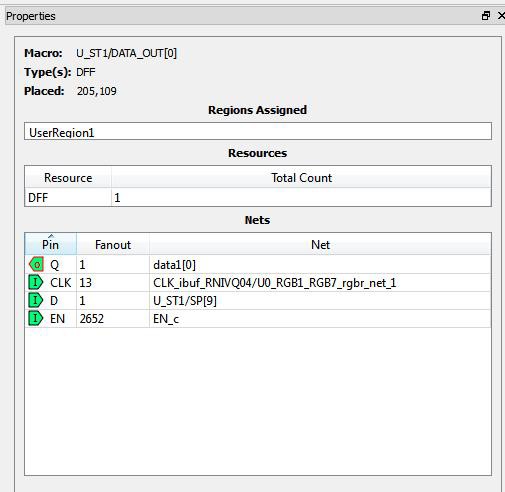Select the data1[0] net row

pos(258,265)
